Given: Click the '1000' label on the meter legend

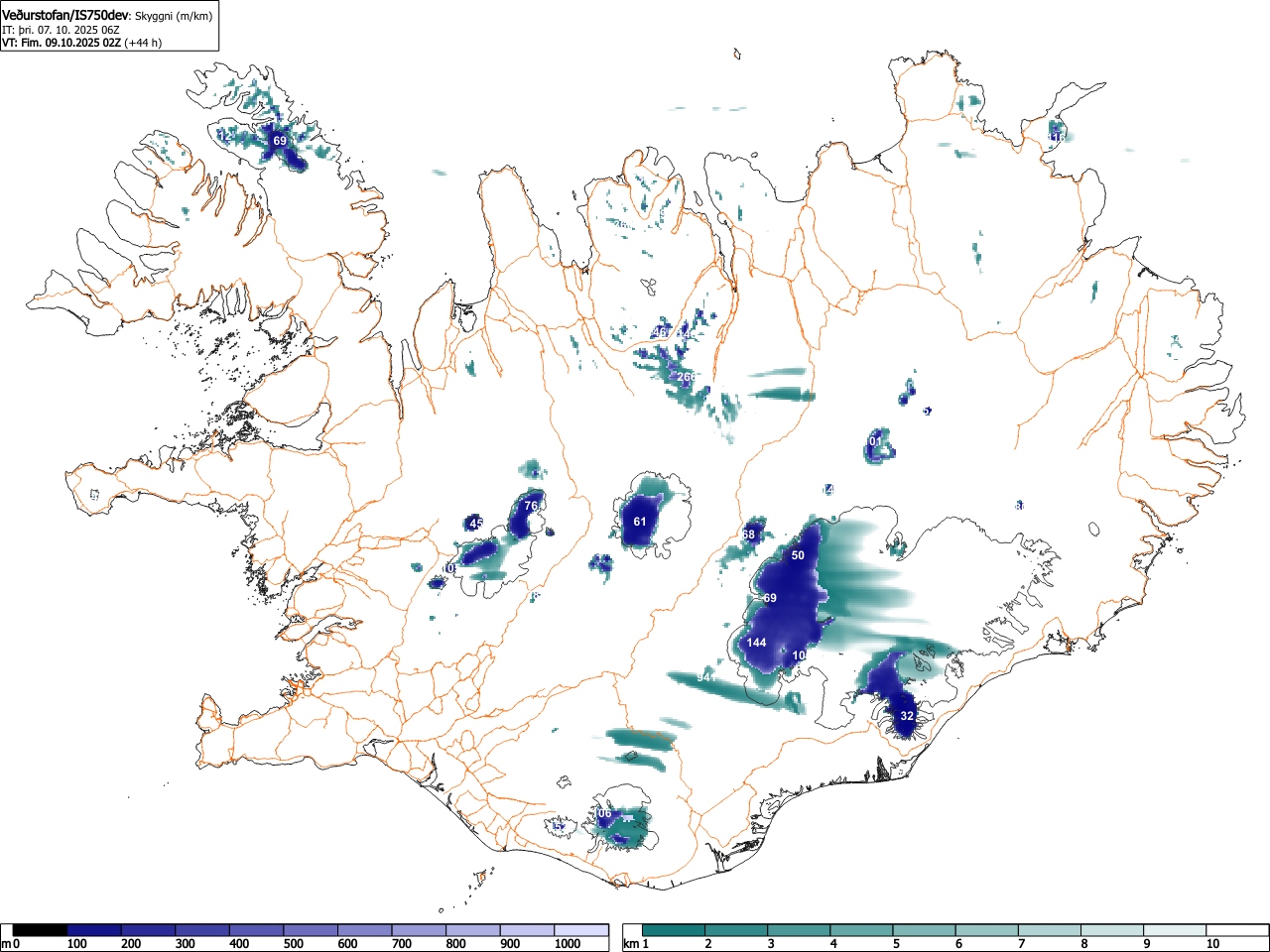Looking at the screenshot, I should click(568, 944).
